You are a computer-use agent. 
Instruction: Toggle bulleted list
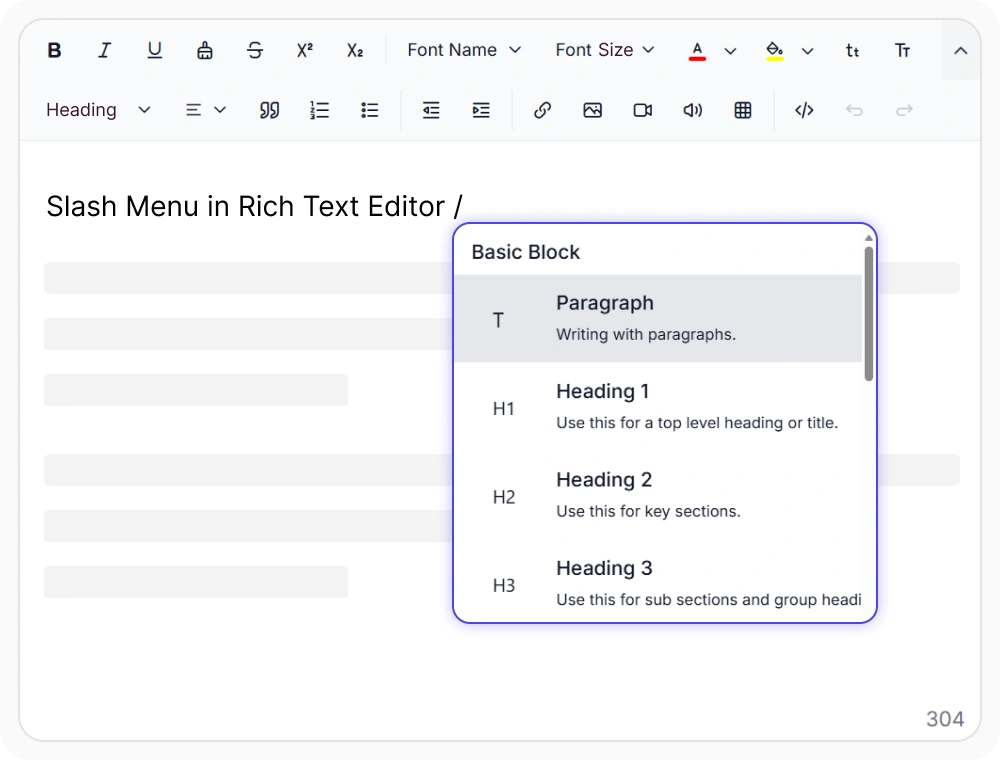pos(370,110)
